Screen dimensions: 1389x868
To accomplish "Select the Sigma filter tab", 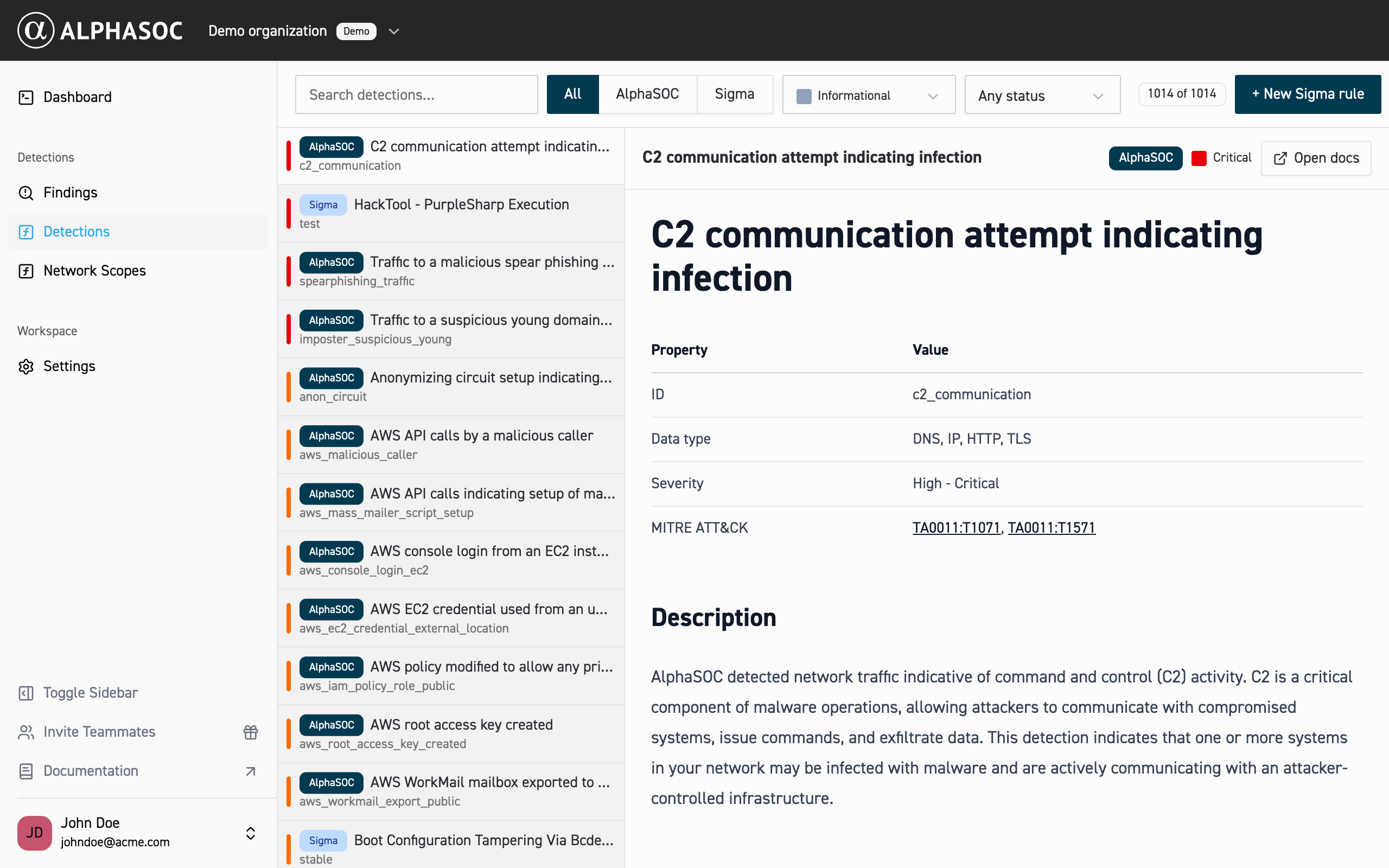I will pos(734,94).
